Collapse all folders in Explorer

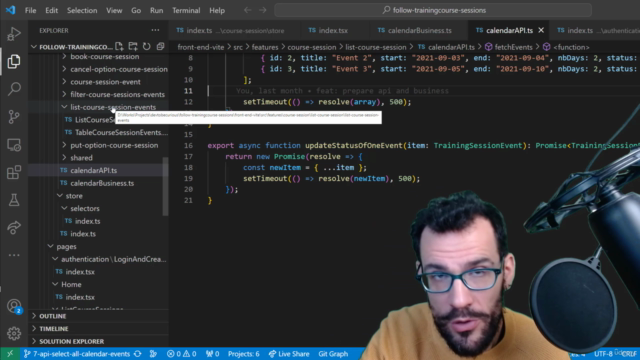160,47
